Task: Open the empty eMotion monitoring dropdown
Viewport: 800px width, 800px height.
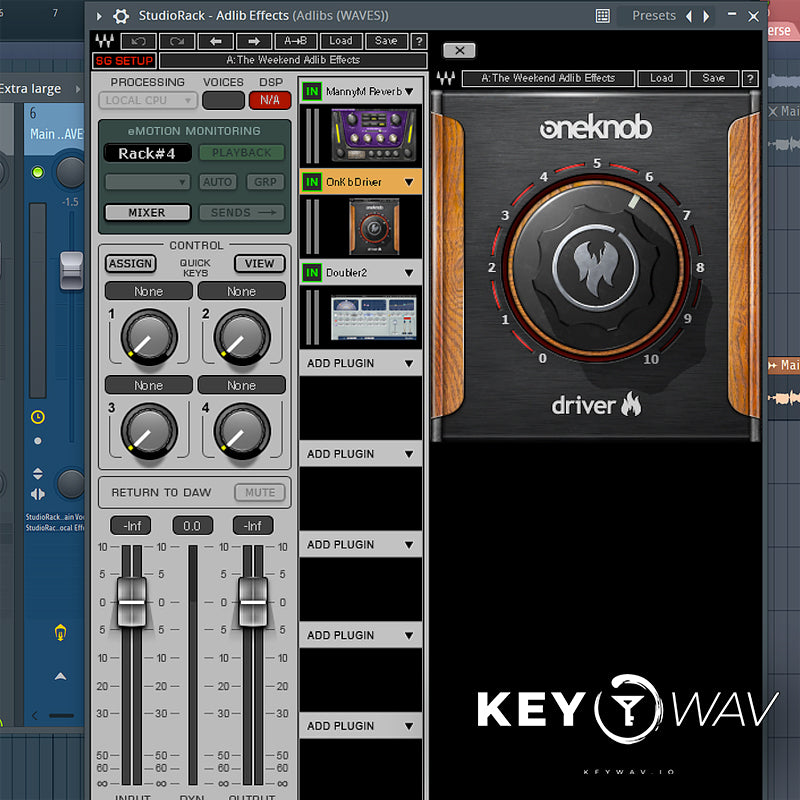Action: pyautogui.click(x=147, y=182)
